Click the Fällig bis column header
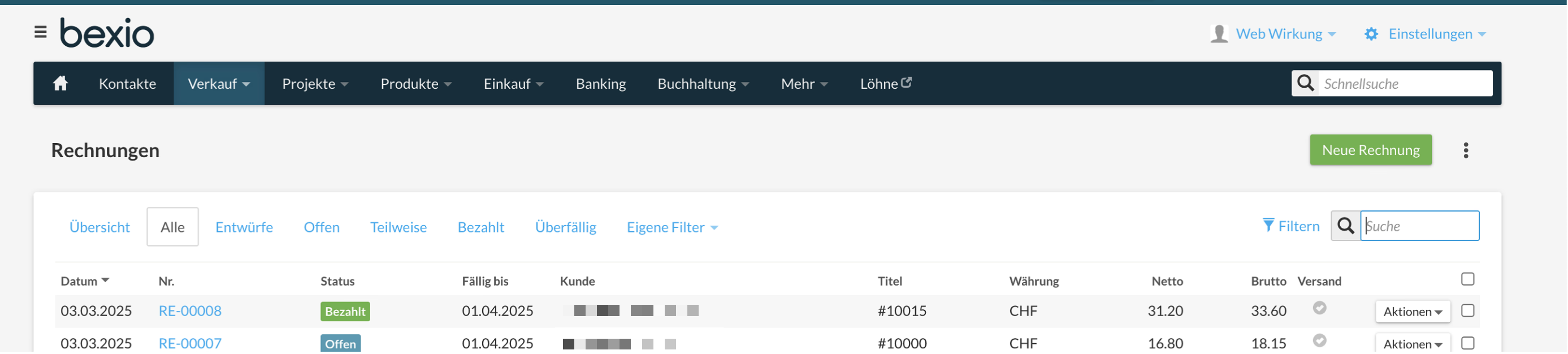The image size is (1568, 354). click(484, 282)
